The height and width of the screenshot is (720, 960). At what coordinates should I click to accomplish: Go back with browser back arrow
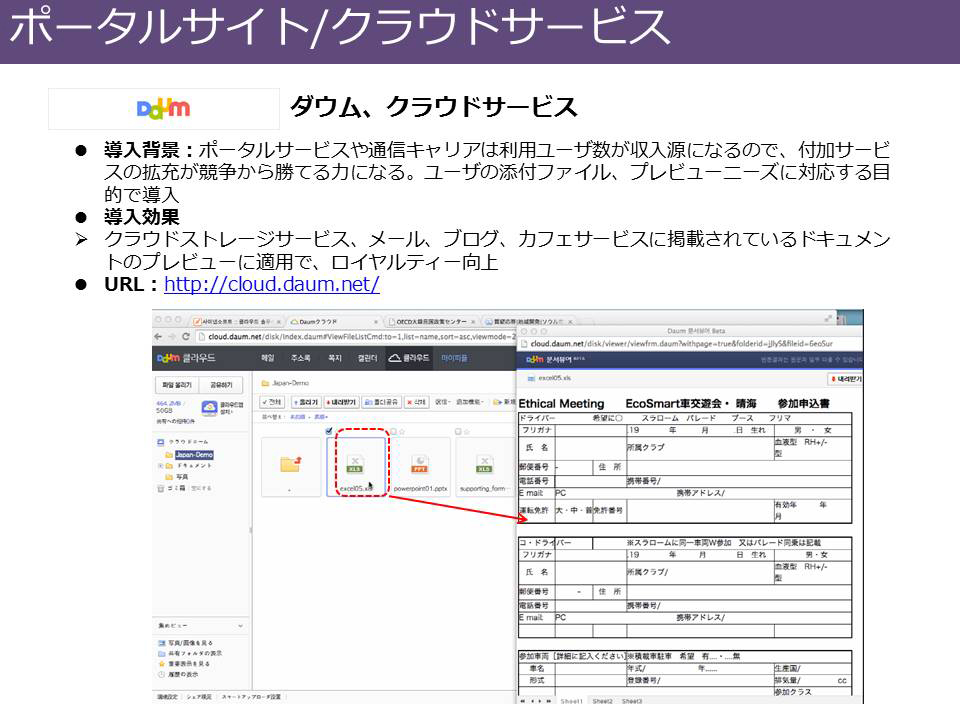159,337
